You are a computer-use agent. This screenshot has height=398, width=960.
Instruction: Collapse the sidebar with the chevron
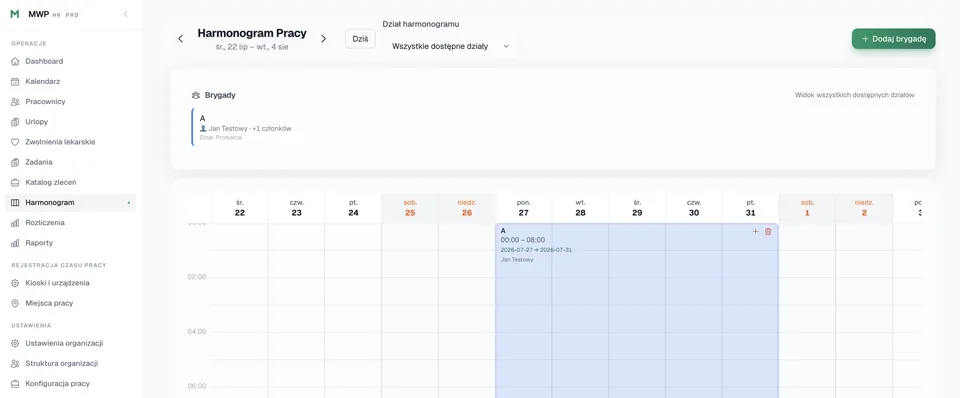[126, 13]
